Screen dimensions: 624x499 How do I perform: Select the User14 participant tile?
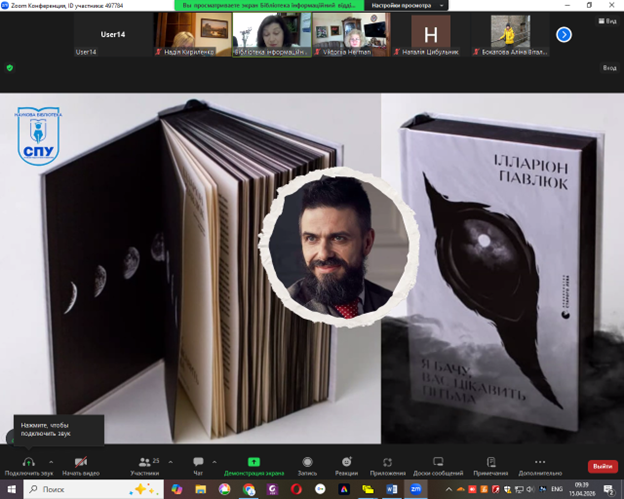coord(113,34)
